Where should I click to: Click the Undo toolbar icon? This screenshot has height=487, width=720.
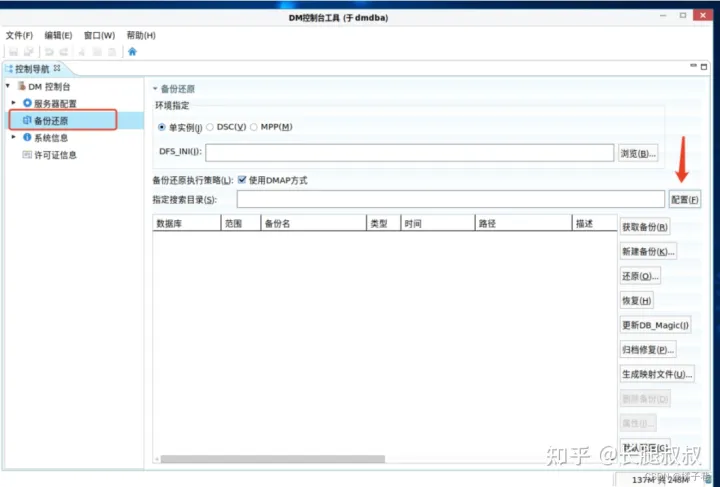tap(49, 52)
